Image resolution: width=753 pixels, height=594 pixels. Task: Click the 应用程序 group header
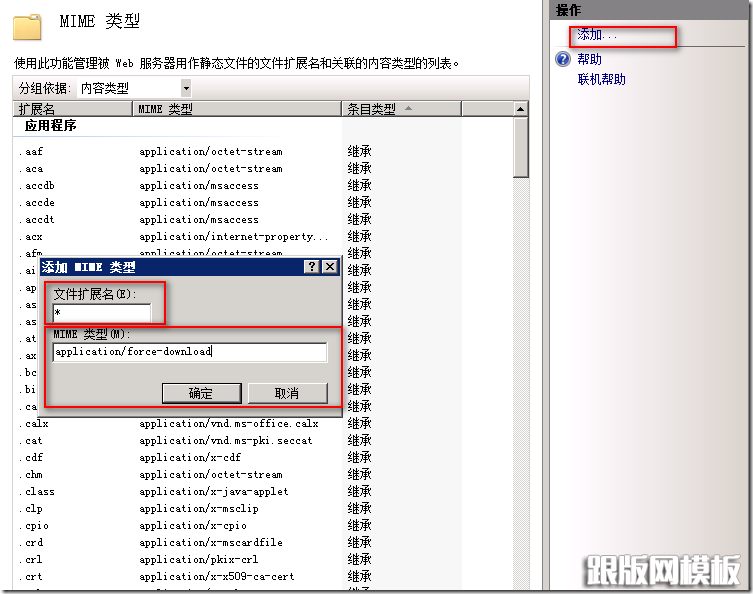tap(50, 126)
